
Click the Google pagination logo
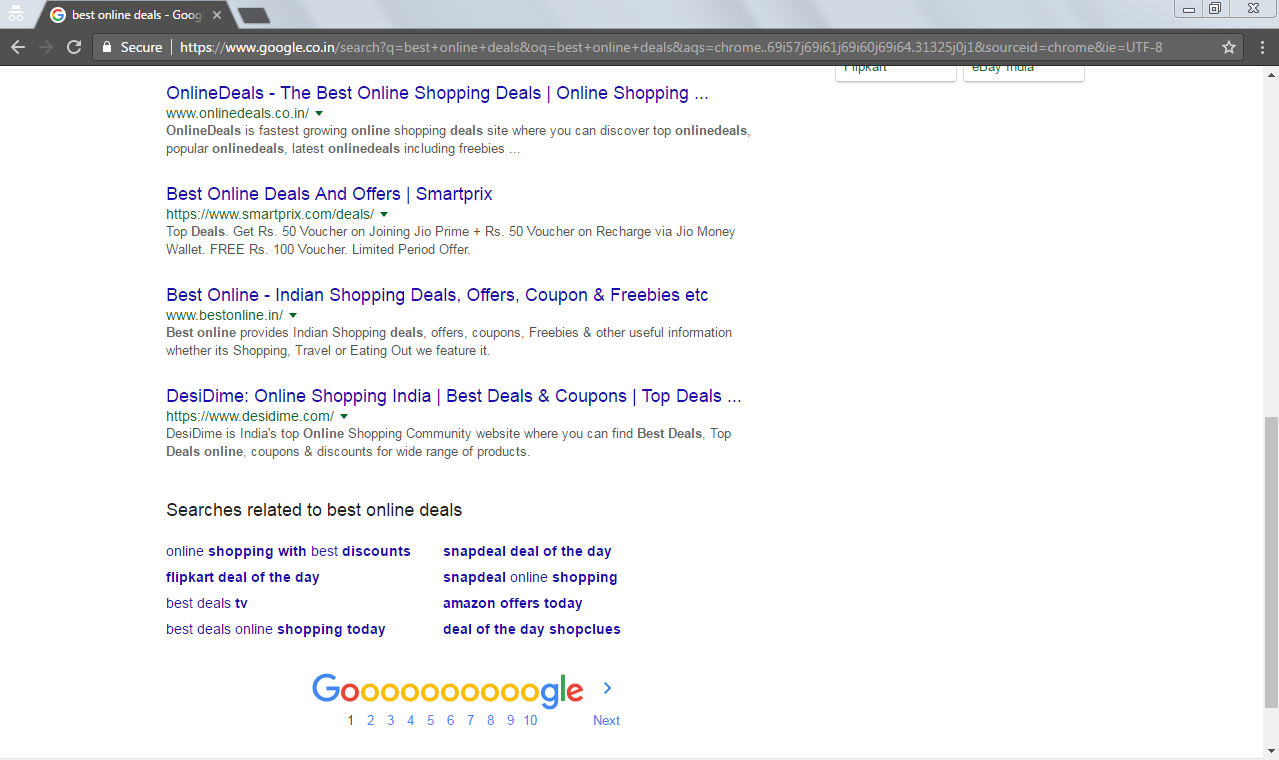point(447,690)
